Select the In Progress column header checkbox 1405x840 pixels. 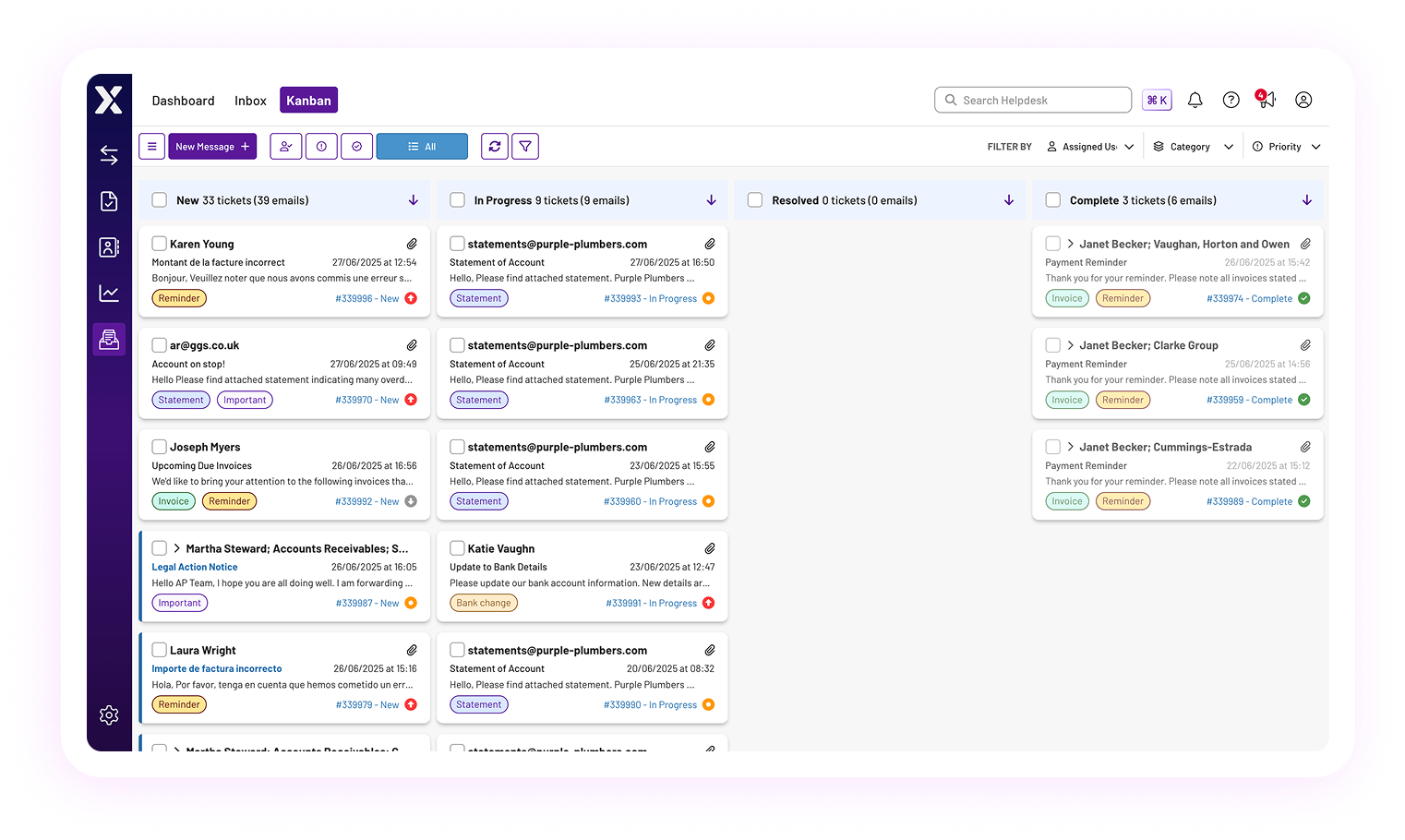click(x=457, y=199)
